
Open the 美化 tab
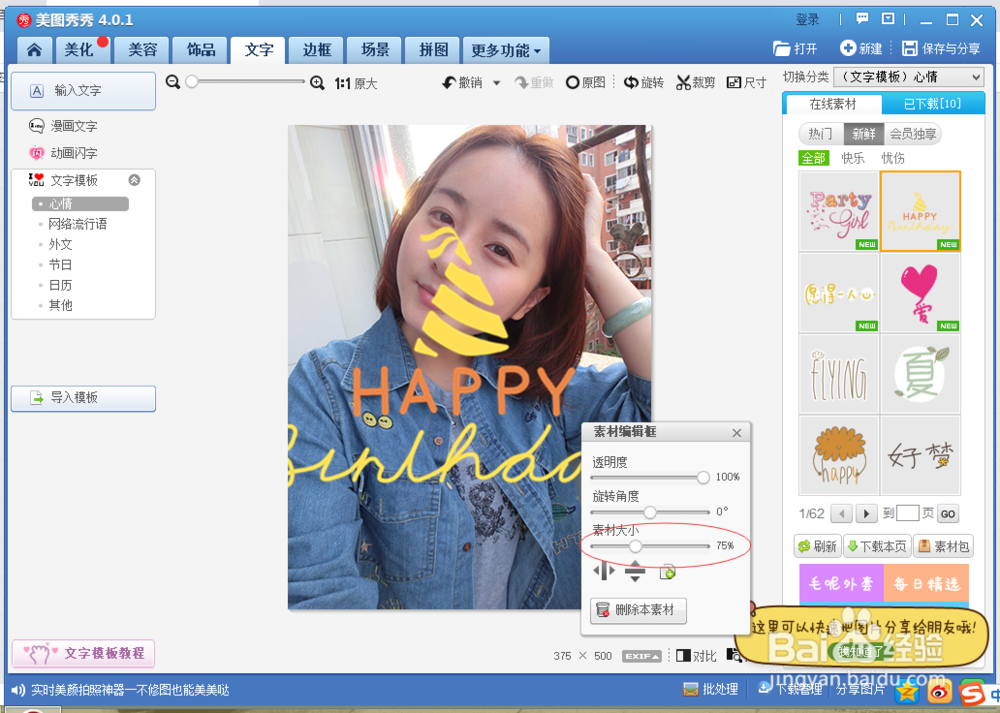[x=82, y=50]
